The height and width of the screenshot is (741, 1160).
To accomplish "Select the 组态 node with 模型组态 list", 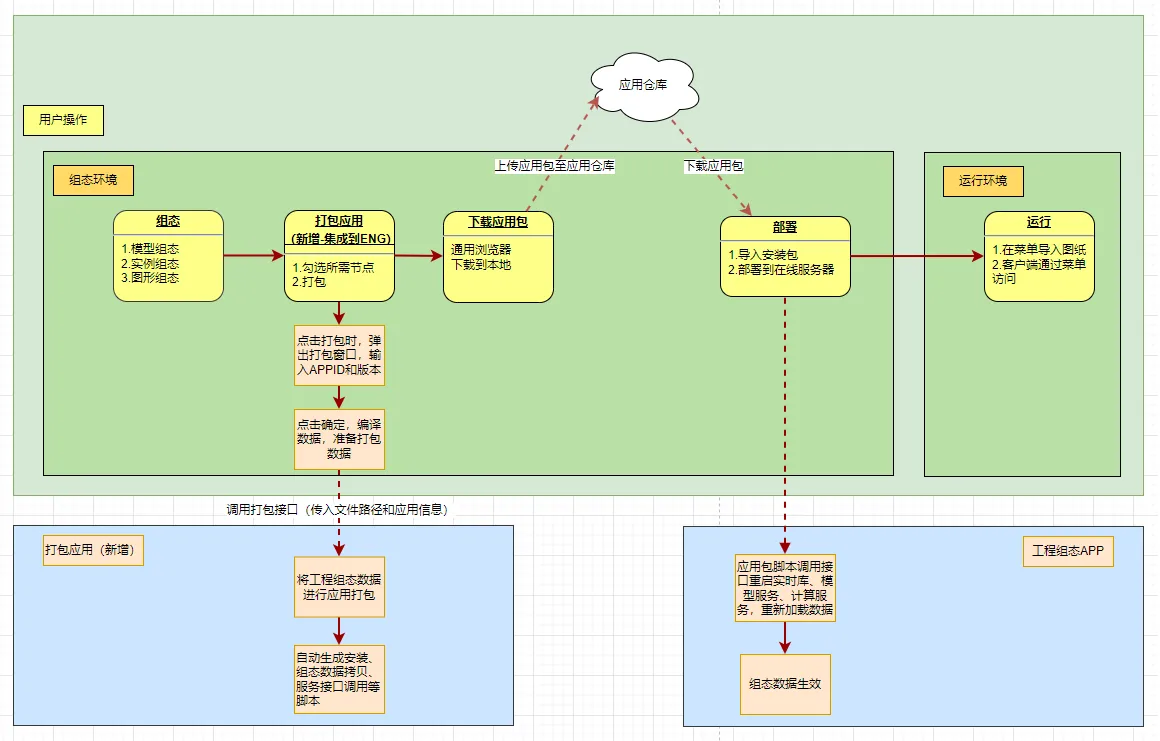I will [168, 256].
